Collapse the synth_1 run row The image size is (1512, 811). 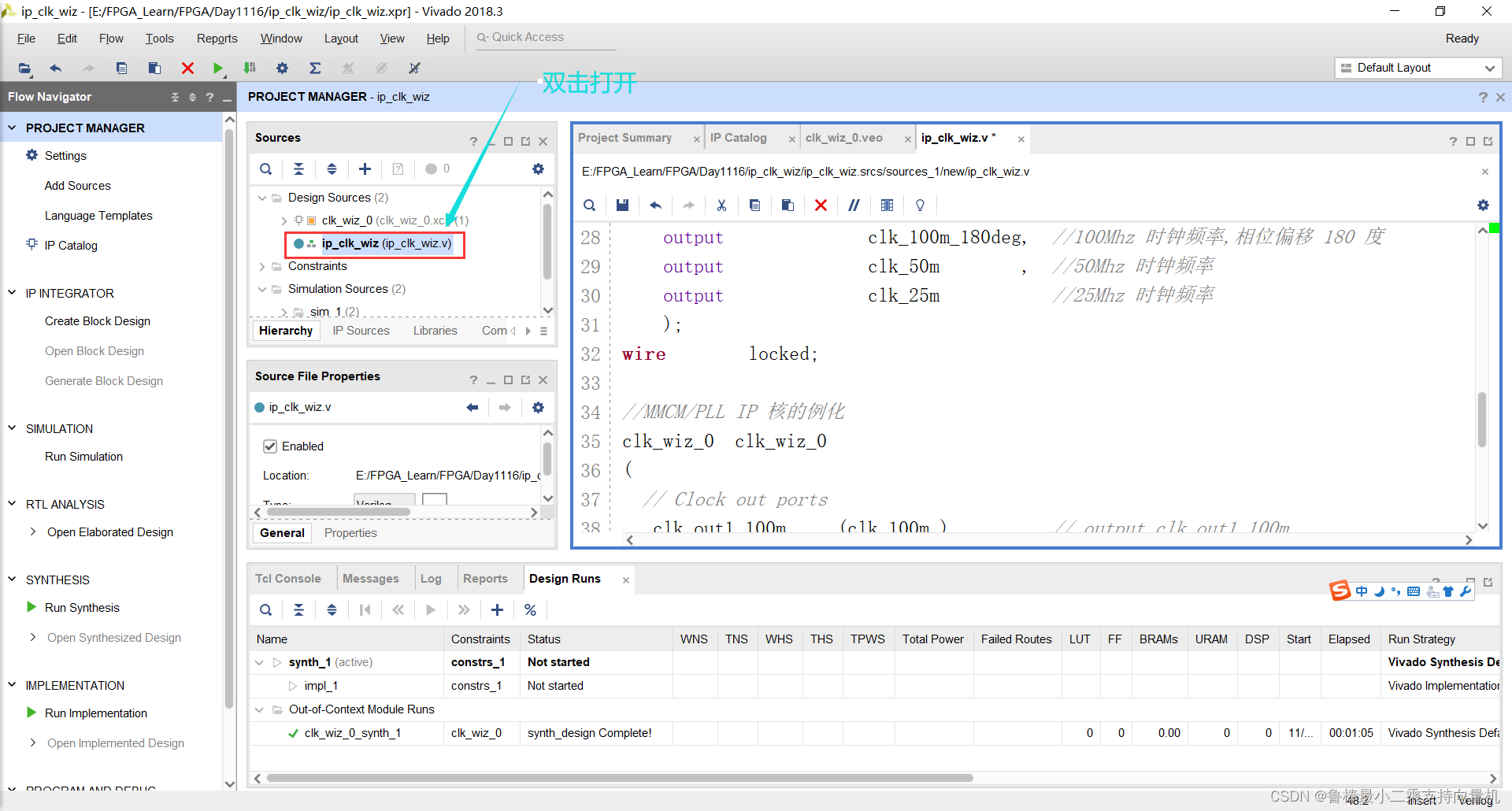click(x=259, y=662)
